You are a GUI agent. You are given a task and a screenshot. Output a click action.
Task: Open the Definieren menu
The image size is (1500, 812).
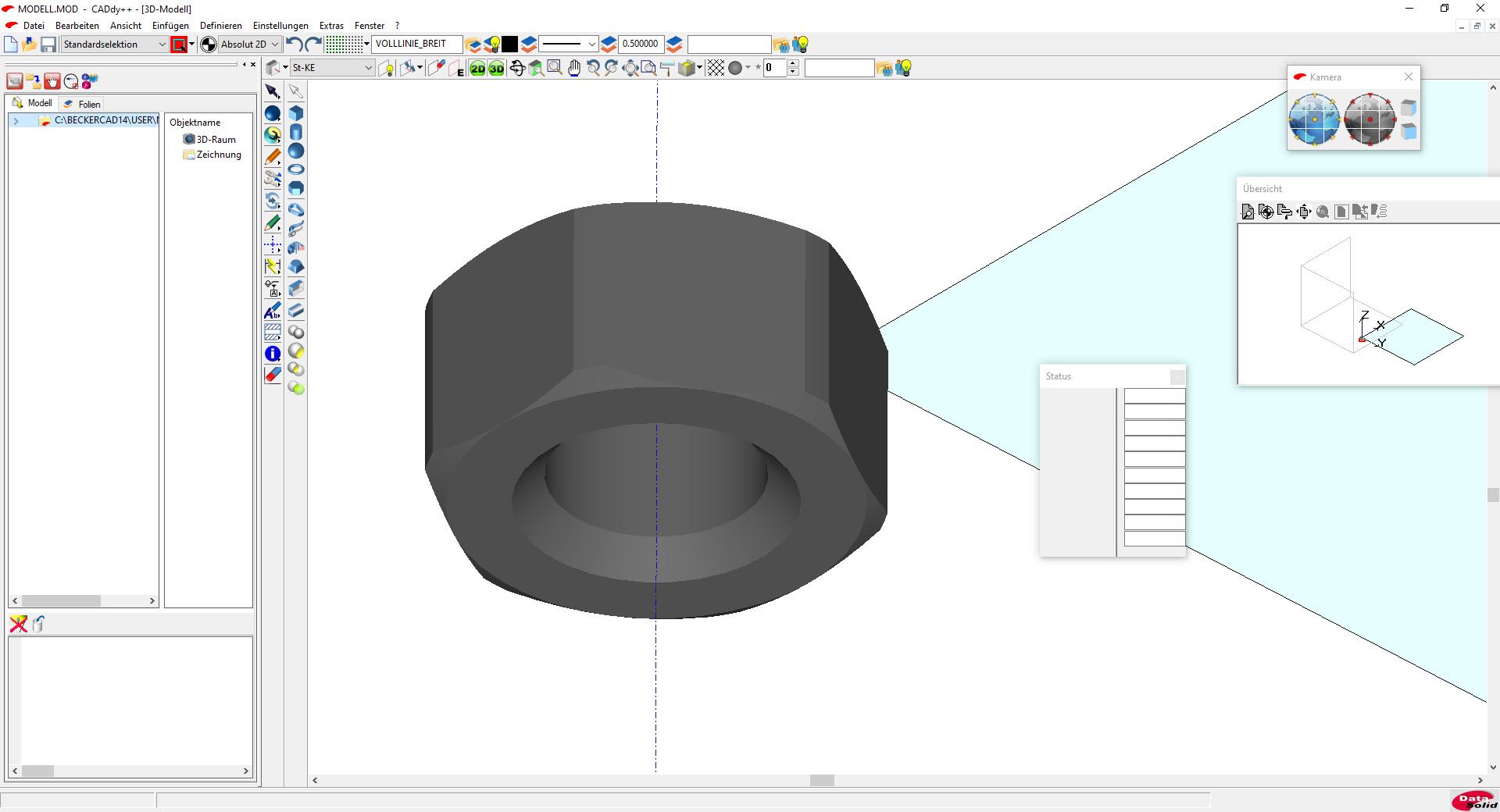pos(221,26)
